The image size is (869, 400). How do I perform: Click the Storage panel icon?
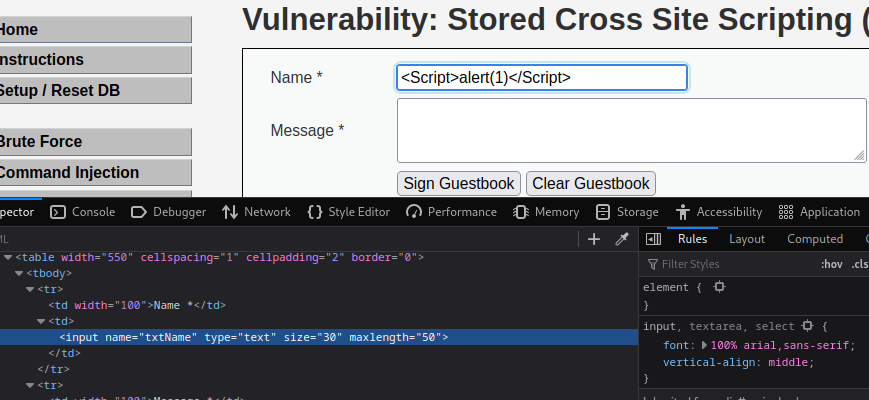[x=602, y=212]
